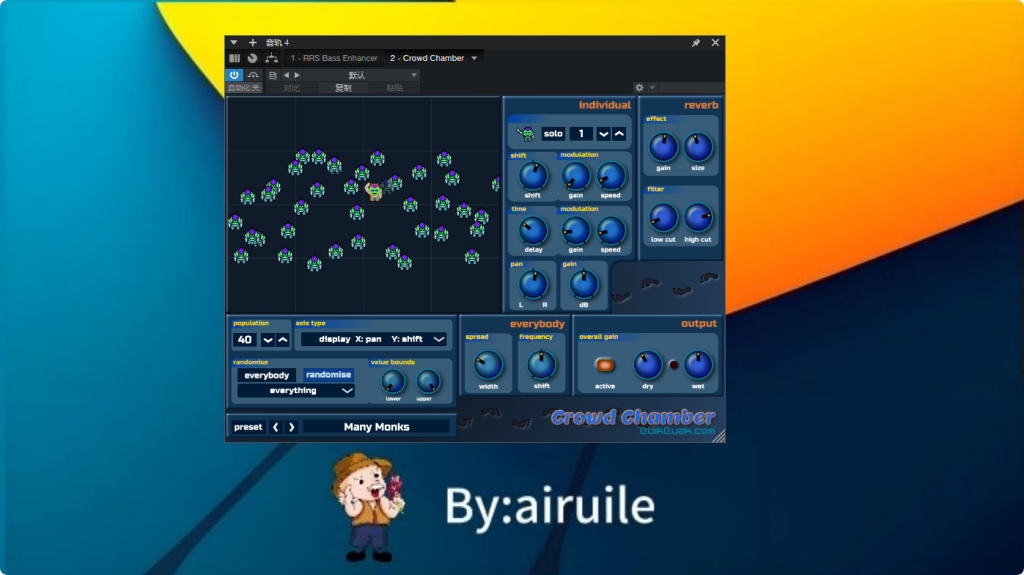Screen dimensions: 1024x575
Task: Click the individual shift knob
Action: pos(533,176)
